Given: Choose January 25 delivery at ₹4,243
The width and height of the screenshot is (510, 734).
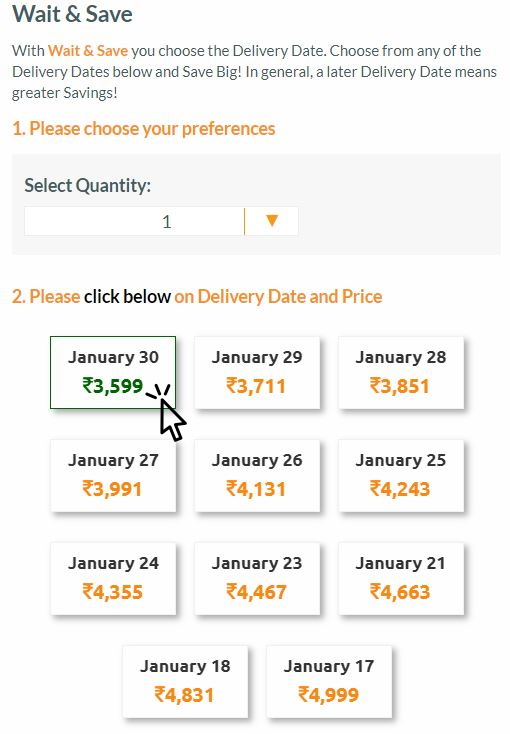Looking at the screenshot, I should coord(401,475).
